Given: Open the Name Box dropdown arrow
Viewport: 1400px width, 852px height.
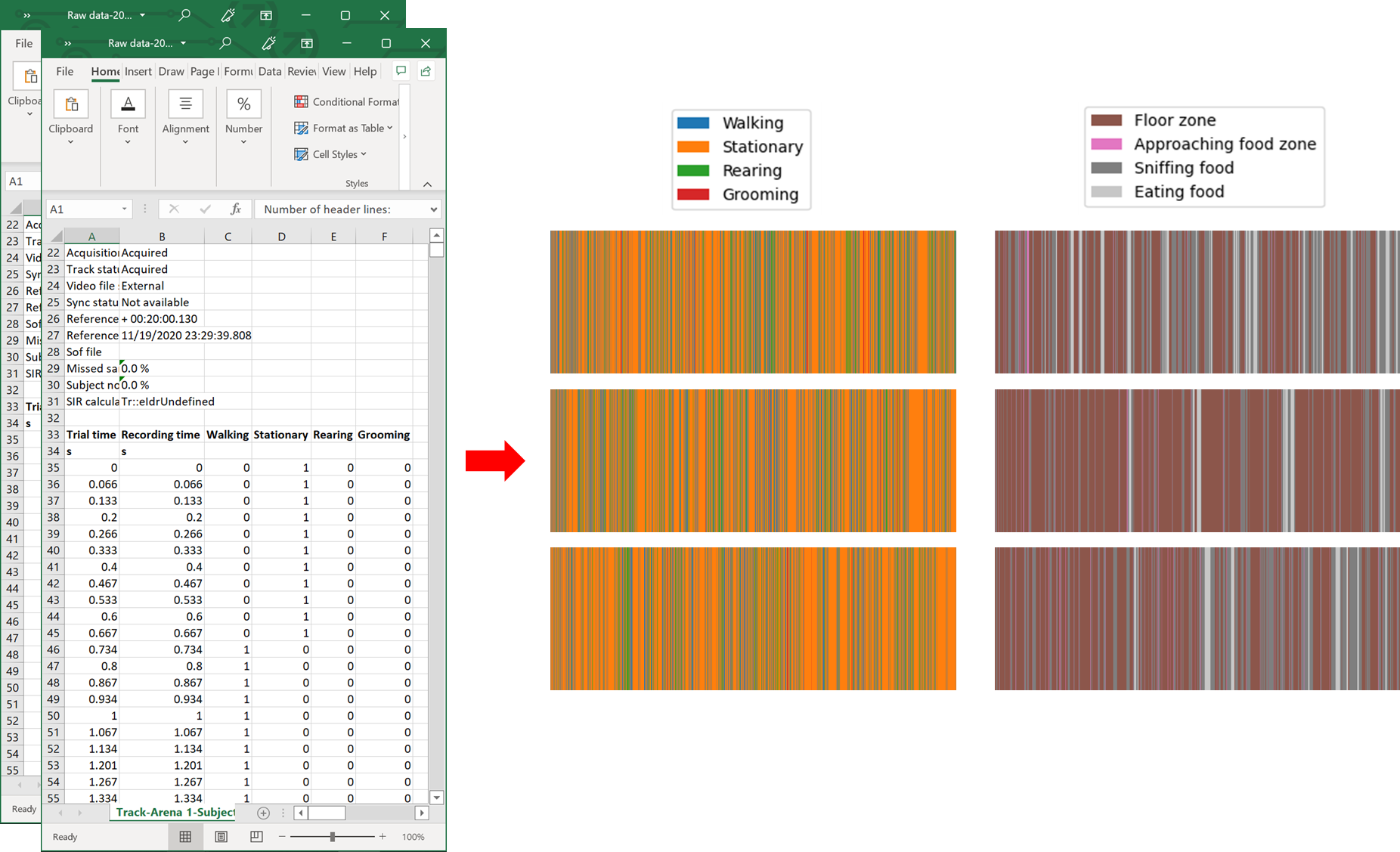Looking at the screenshot, I should (125, 209).
